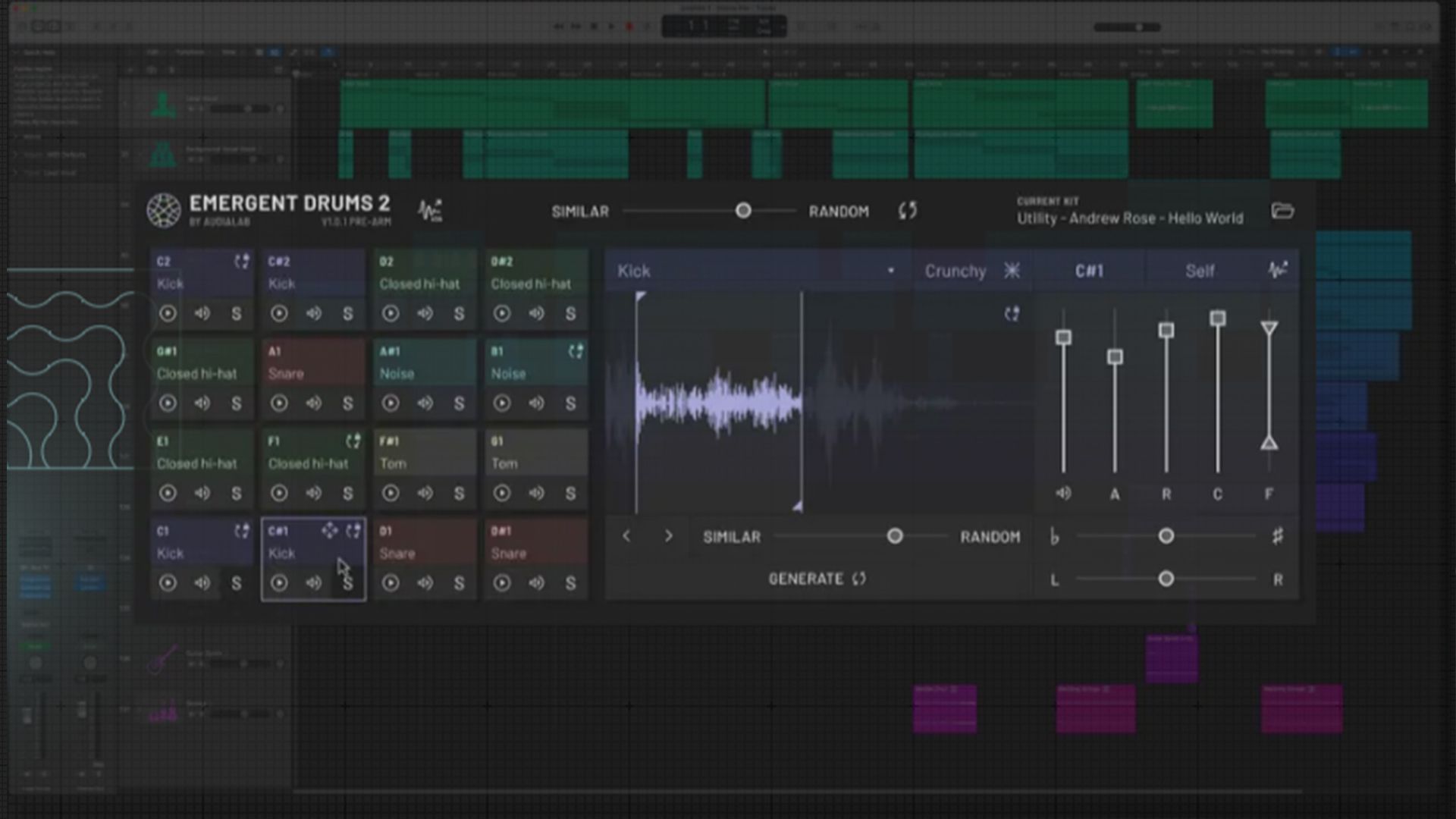Solo the G1 Tom pad
Screen dimensions: 1456x819
pos(570,493)
